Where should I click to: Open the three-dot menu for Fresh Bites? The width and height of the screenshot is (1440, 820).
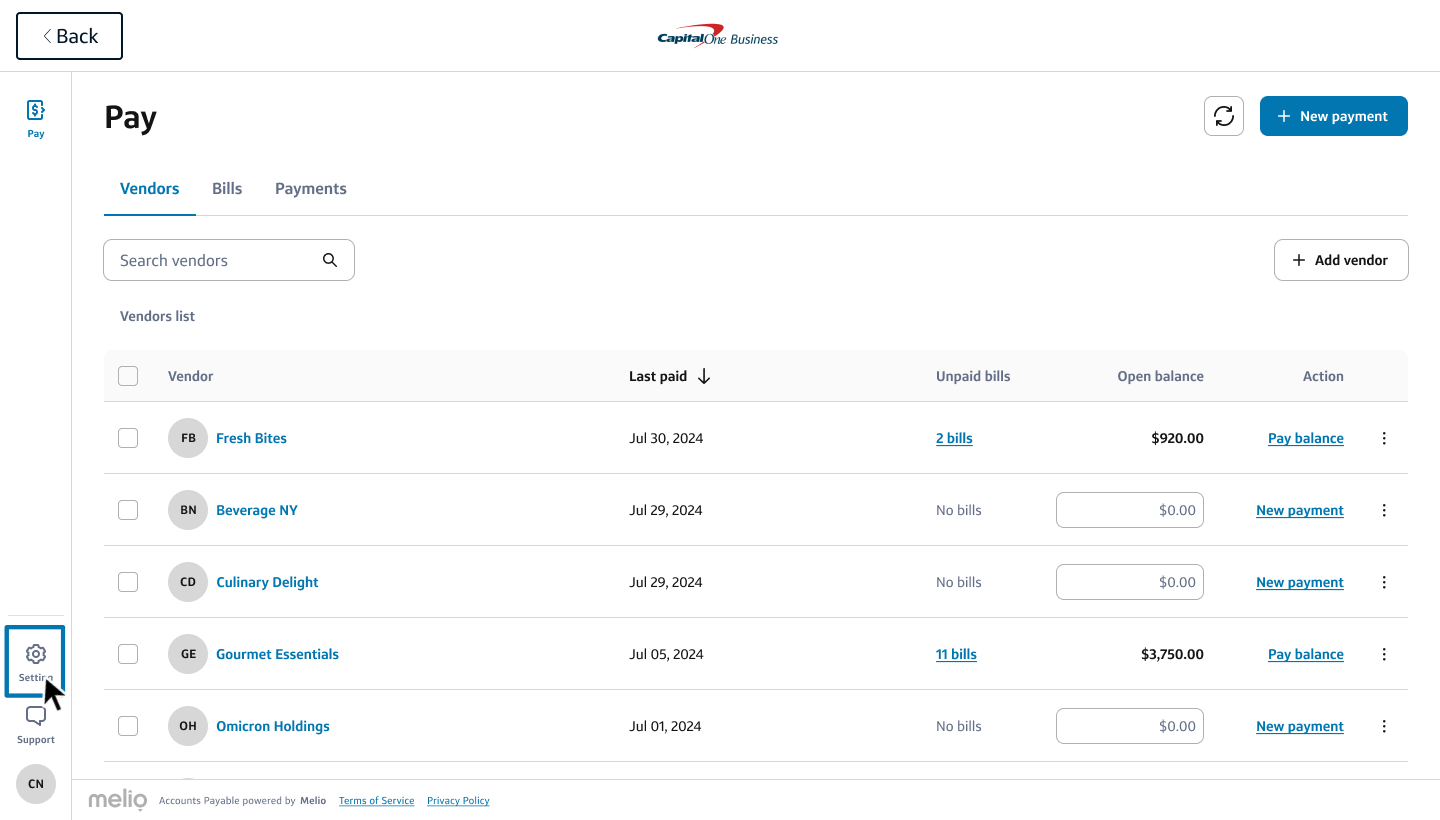[1384, 438]
